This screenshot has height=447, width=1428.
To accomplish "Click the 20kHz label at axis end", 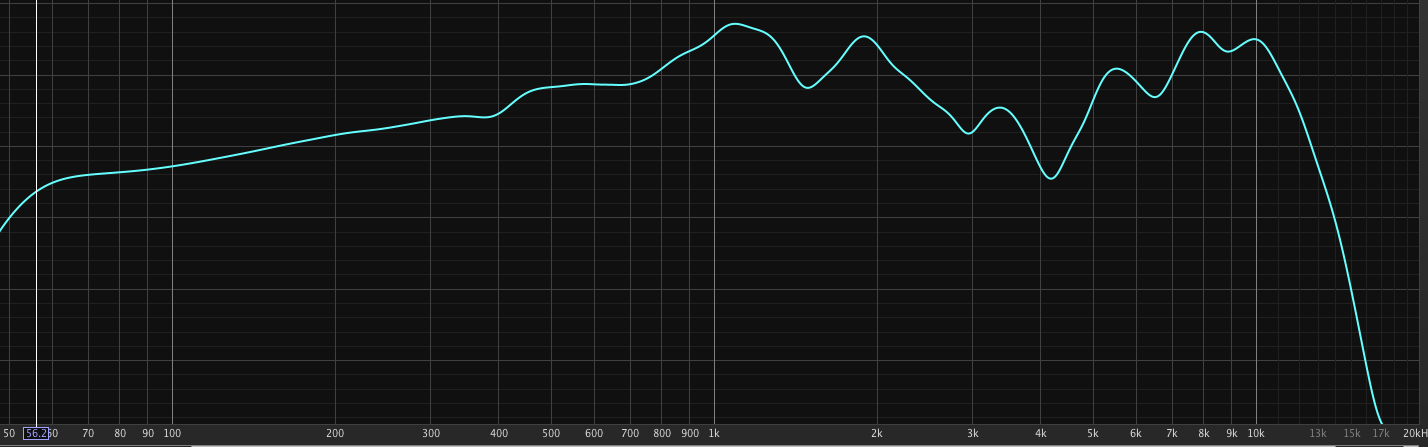I will [1415, 433].
